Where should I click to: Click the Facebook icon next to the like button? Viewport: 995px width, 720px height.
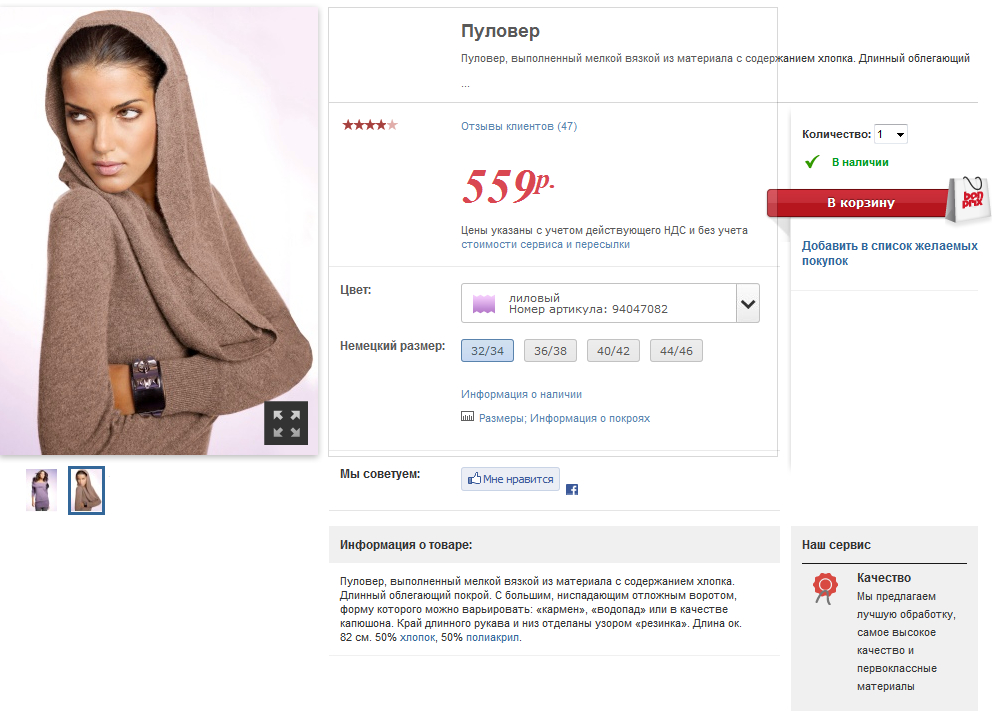click(572, 489)
